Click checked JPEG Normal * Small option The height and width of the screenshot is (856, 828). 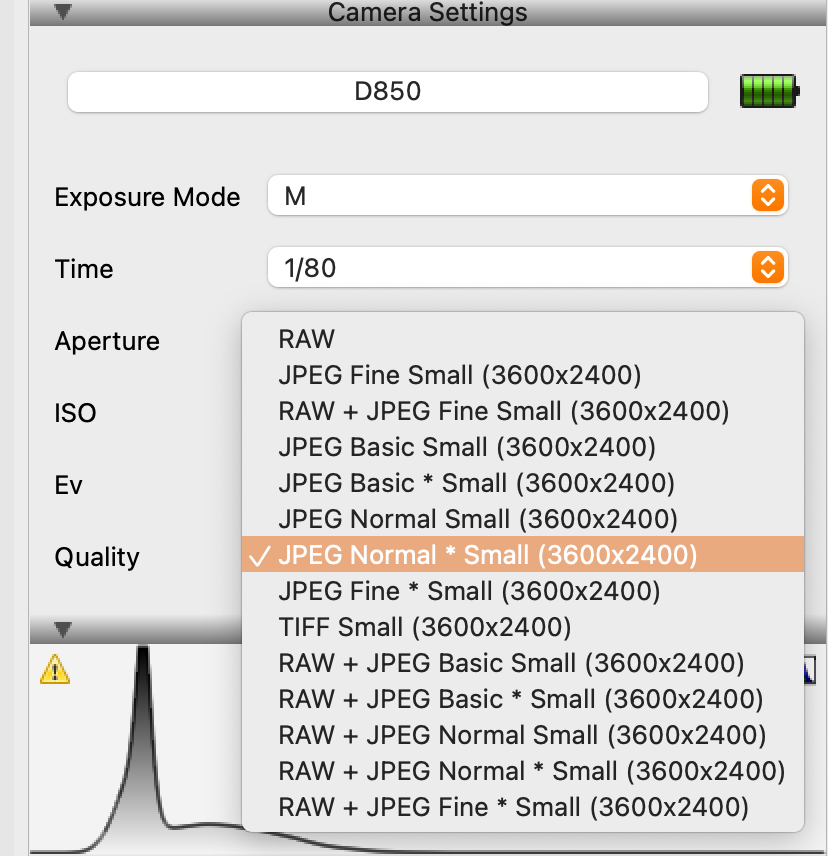[x=523, y=555]
